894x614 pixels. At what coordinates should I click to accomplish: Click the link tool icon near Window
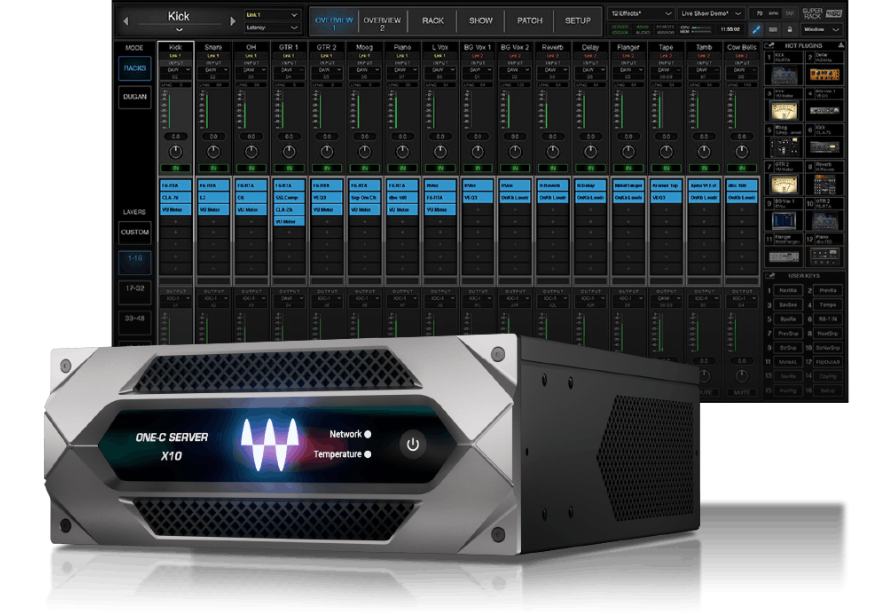pyautogui.click(x=757, y=29)
